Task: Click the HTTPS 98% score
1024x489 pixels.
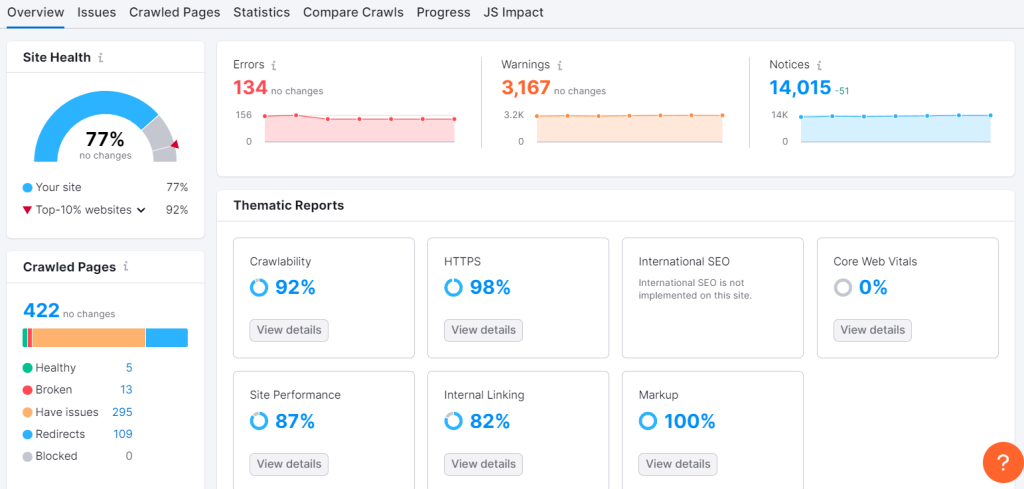Action: tap(490, 287)
